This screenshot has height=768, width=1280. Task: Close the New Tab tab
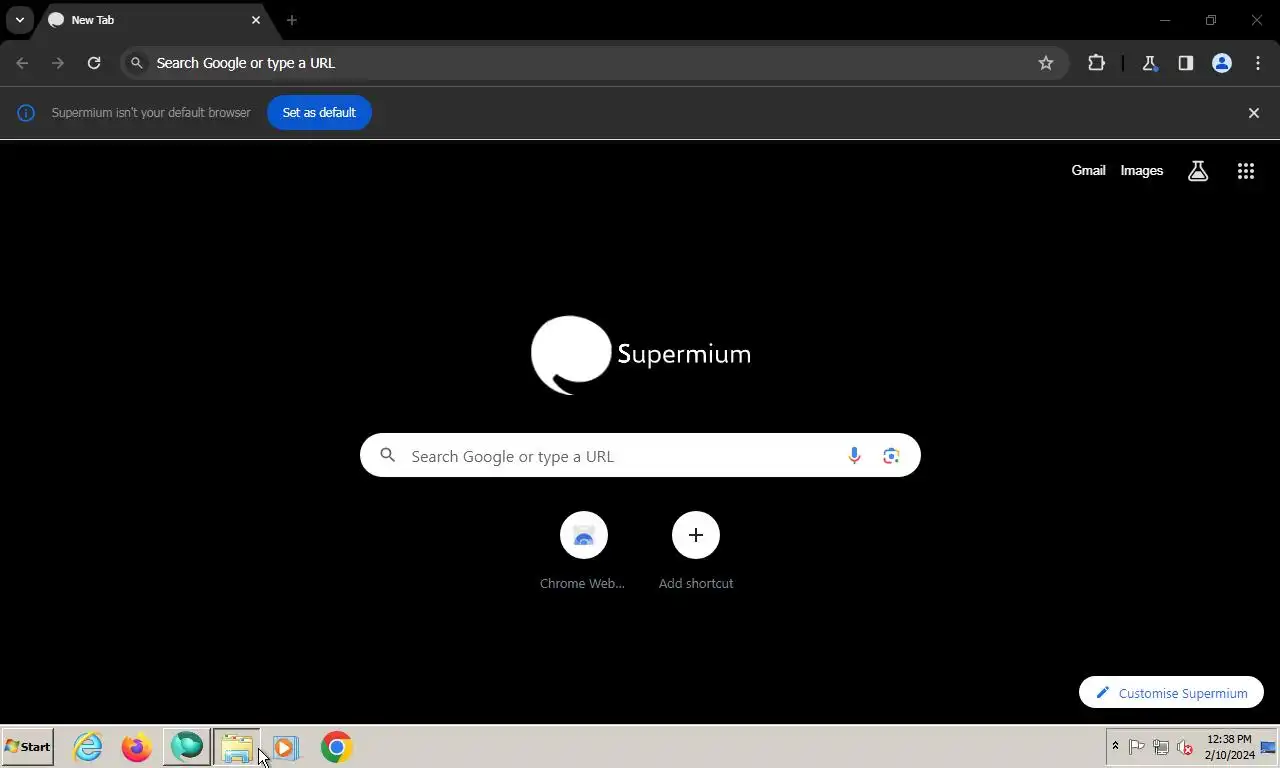(256, 20)
